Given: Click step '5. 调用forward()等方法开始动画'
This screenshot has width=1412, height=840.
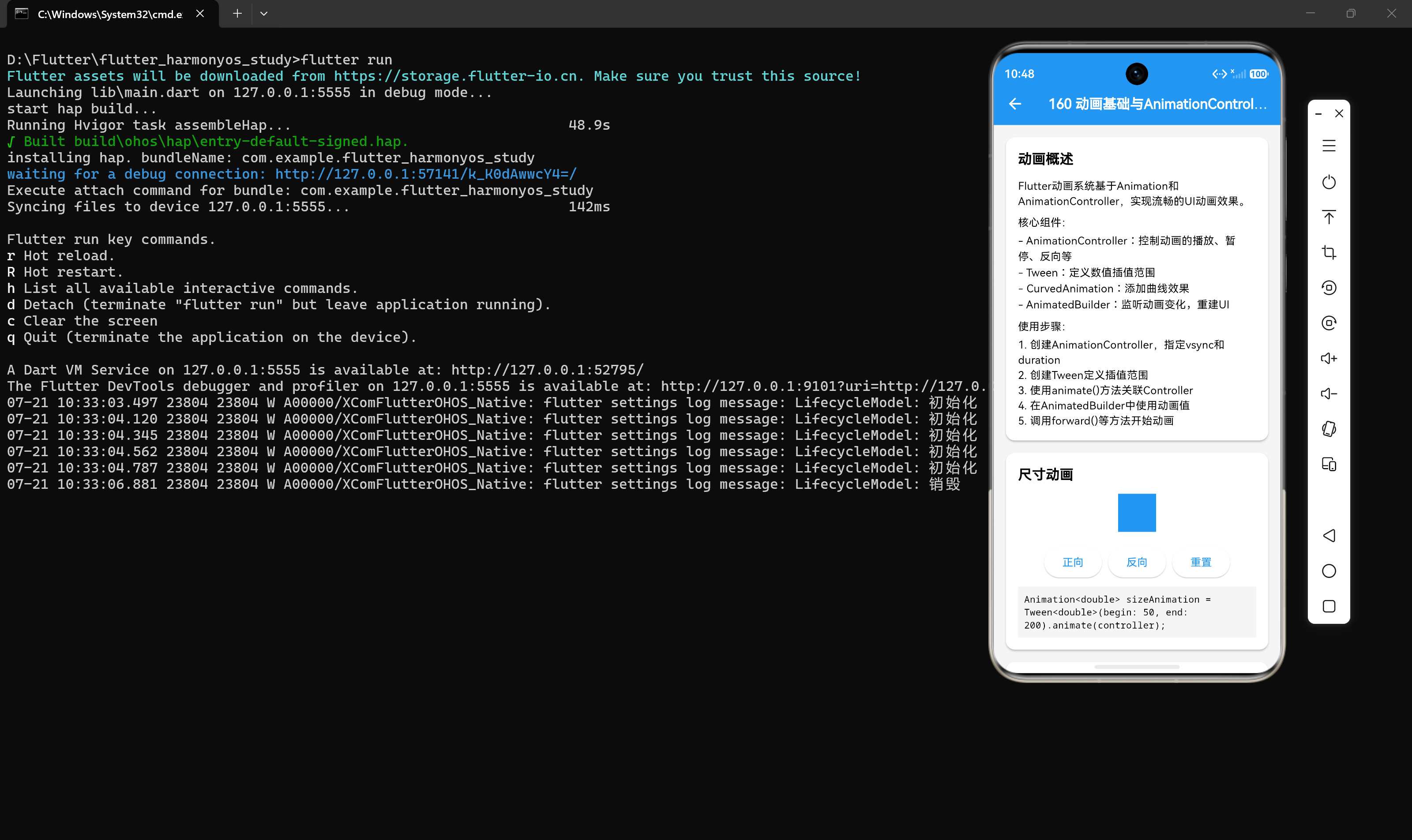Looking at the screenshot, I should click(x=1096, y=420).
